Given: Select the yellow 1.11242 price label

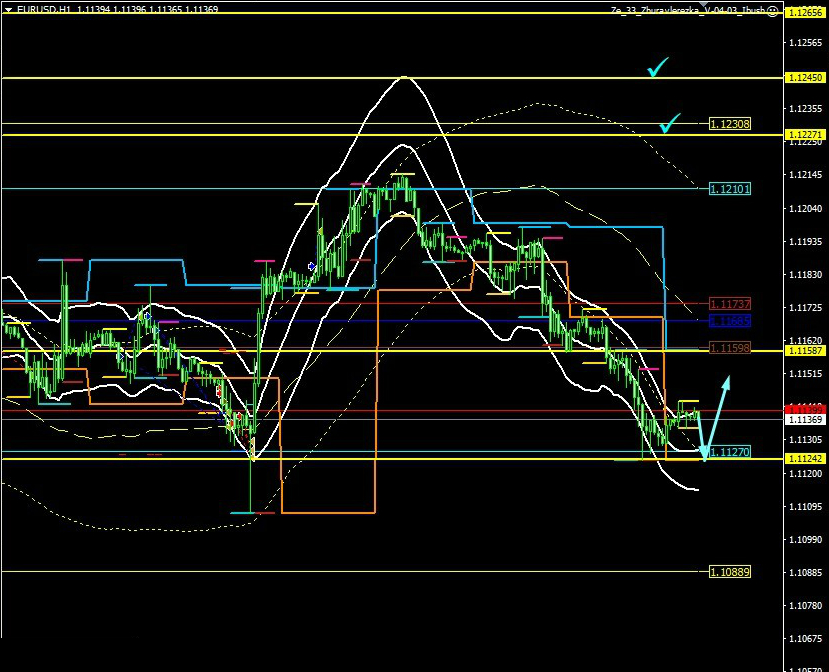Looking at the screenshot, I should pos(805,459).
